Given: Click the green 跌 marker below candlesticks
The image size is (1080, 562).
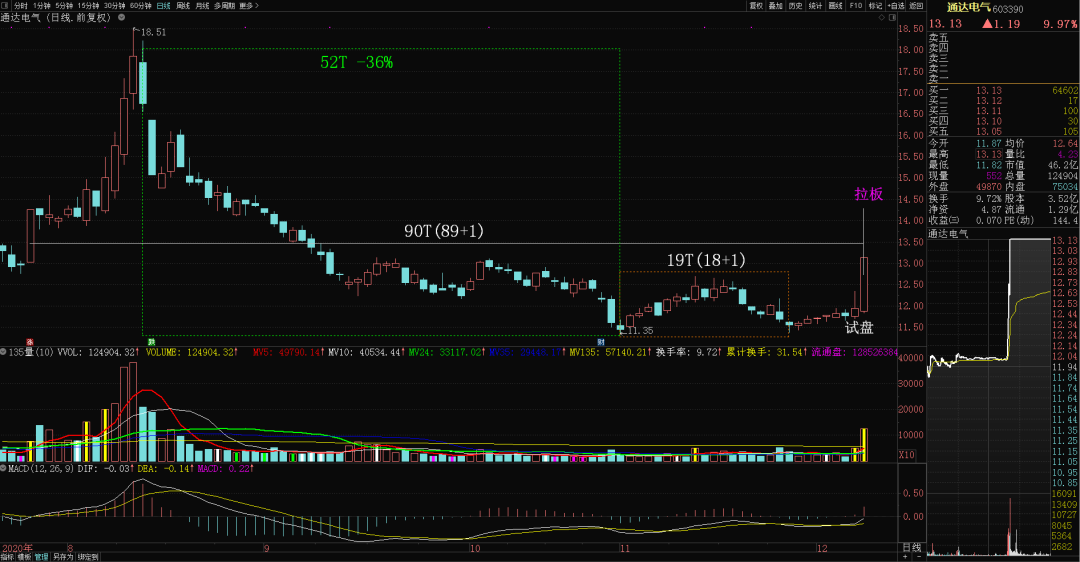Looking at the screenshot, I should 151,342.
